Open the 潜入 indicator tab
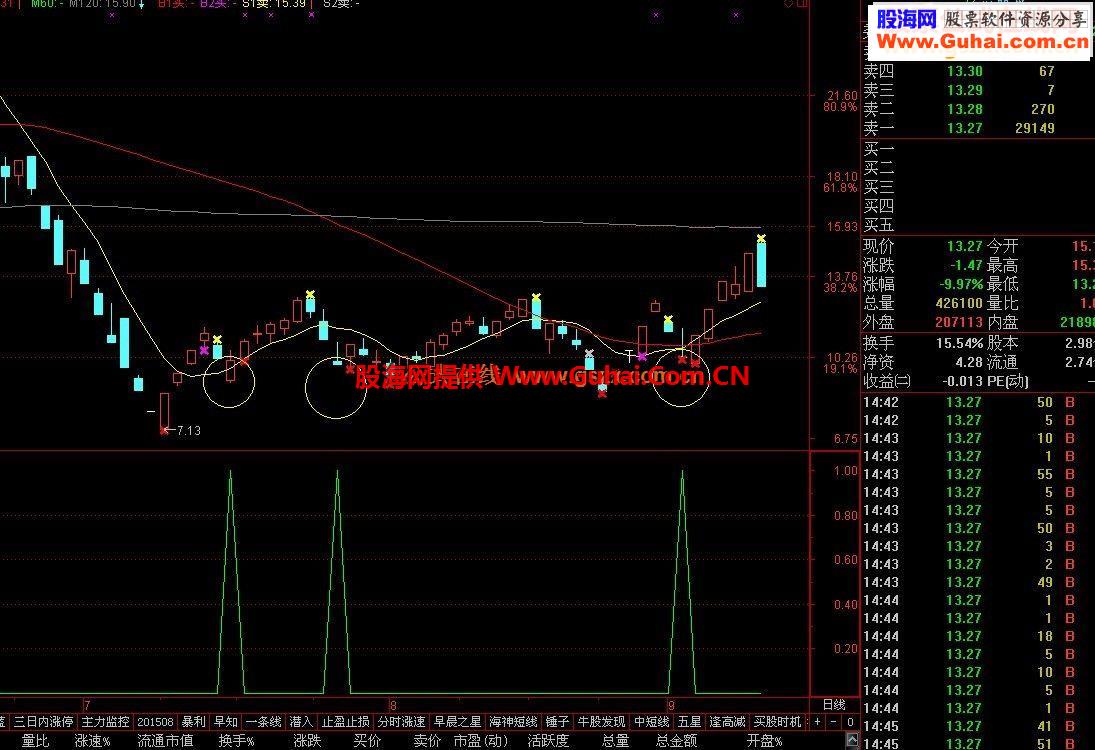This screenshot has height=750, width=1095. point(301,721)
